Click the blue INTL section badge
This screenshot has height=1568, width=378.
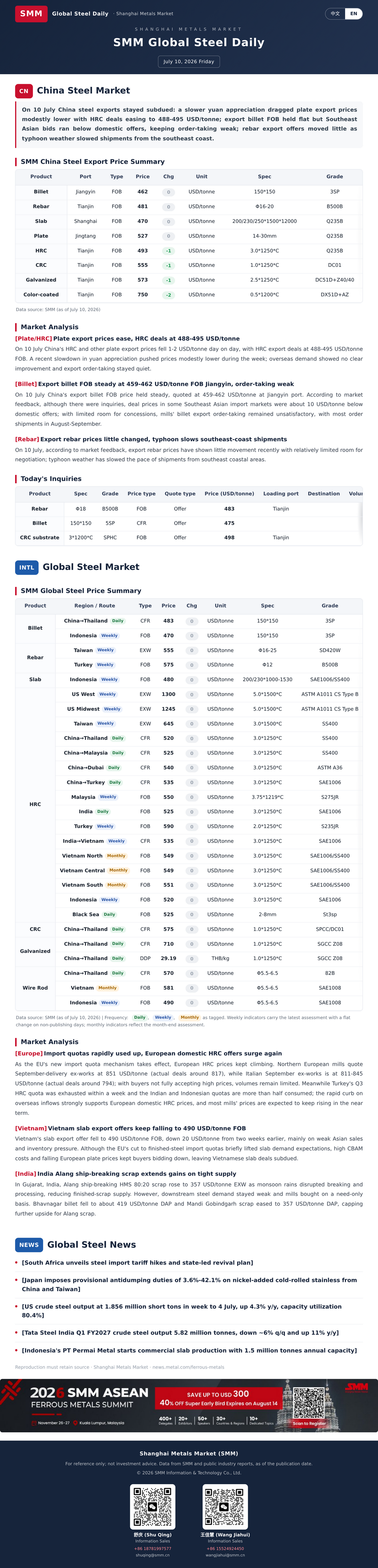[27, 567]
